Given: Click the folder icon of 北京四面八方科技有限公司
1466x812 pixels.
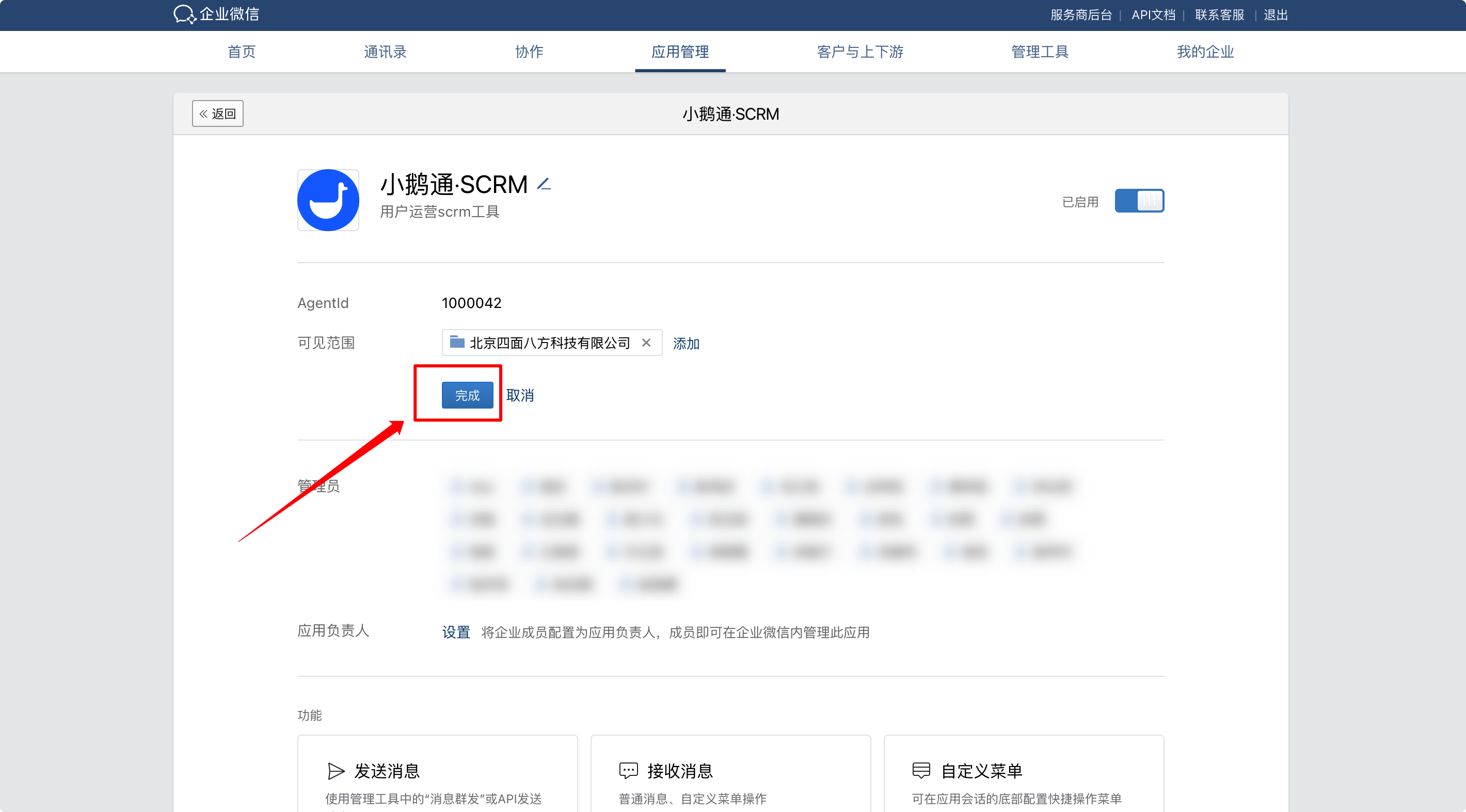Looking at the screenshot, I should coord(457,342).
